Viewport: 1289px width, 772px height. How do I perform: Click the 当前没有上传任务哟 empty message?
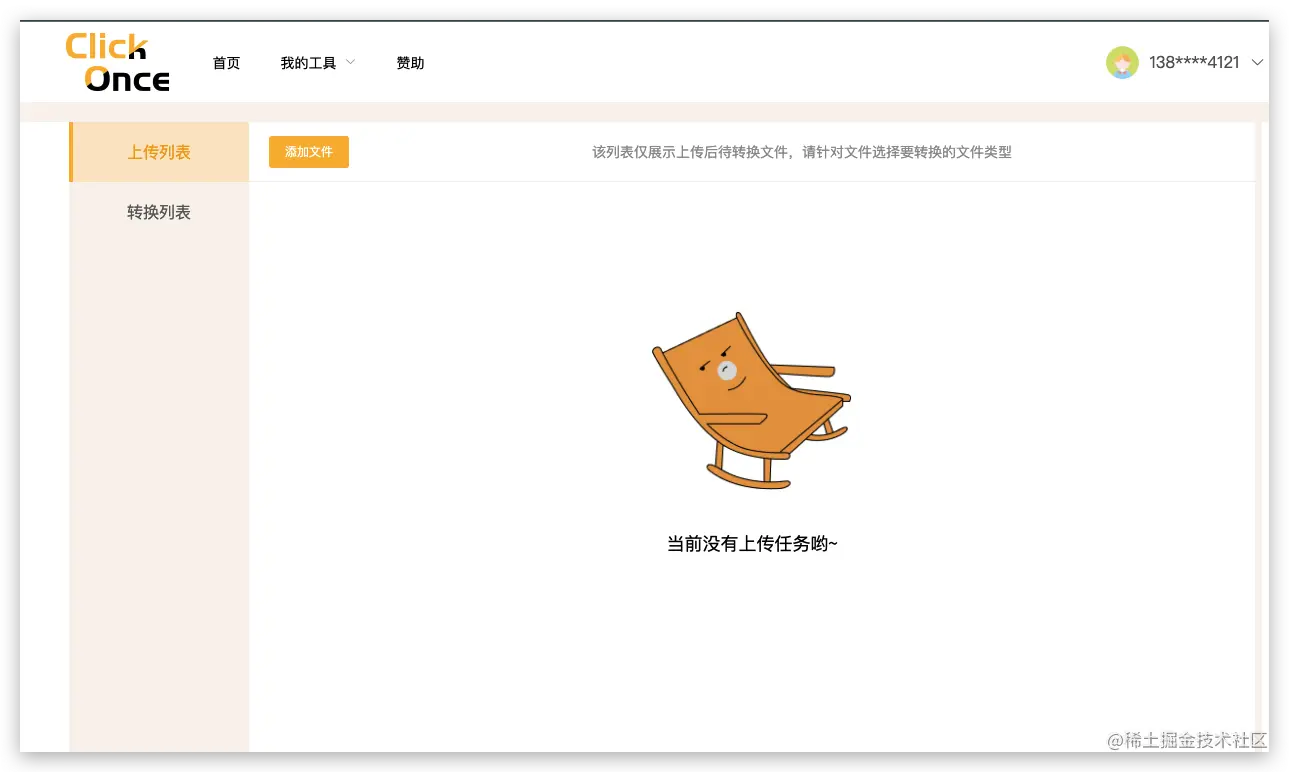(753, 543)
